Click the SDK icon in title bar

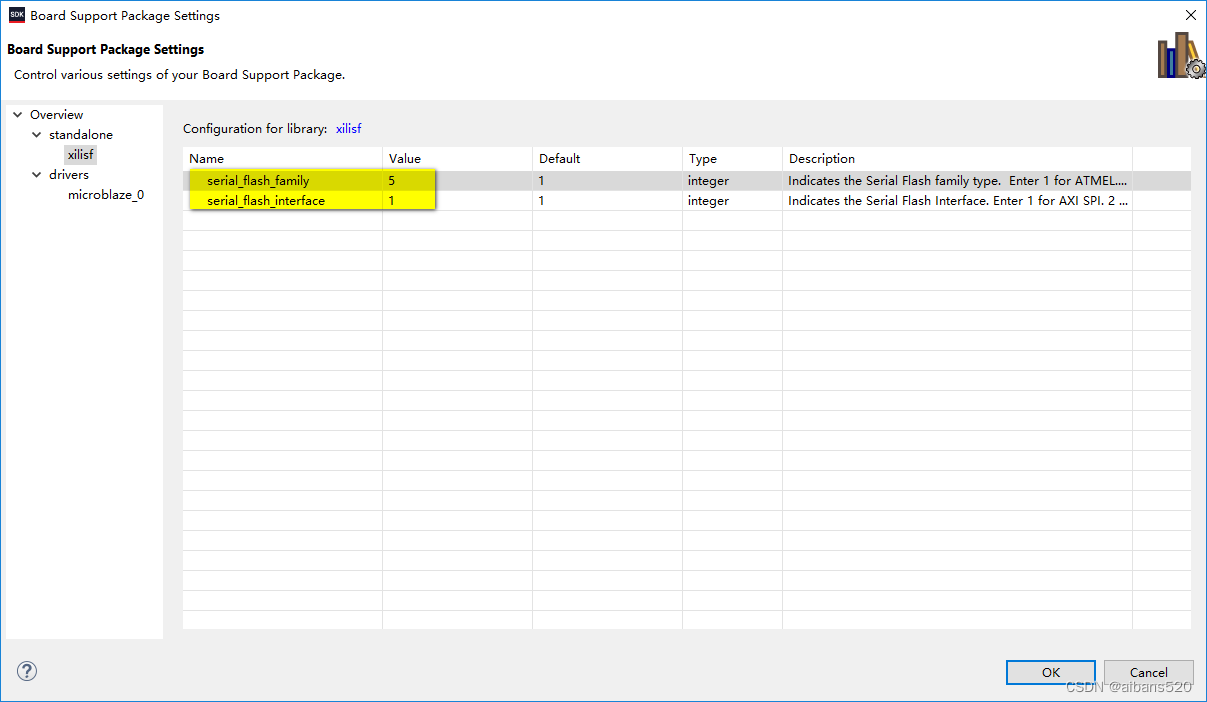pyautogui.click(x=15, y=15)
